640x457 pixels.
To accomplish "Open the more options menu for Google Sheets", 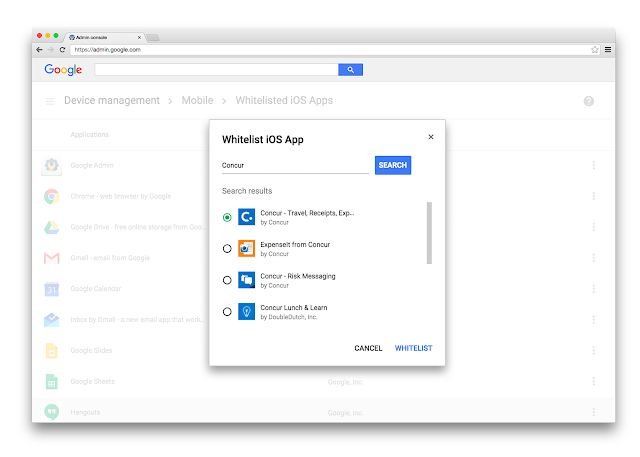I will 593,382.
